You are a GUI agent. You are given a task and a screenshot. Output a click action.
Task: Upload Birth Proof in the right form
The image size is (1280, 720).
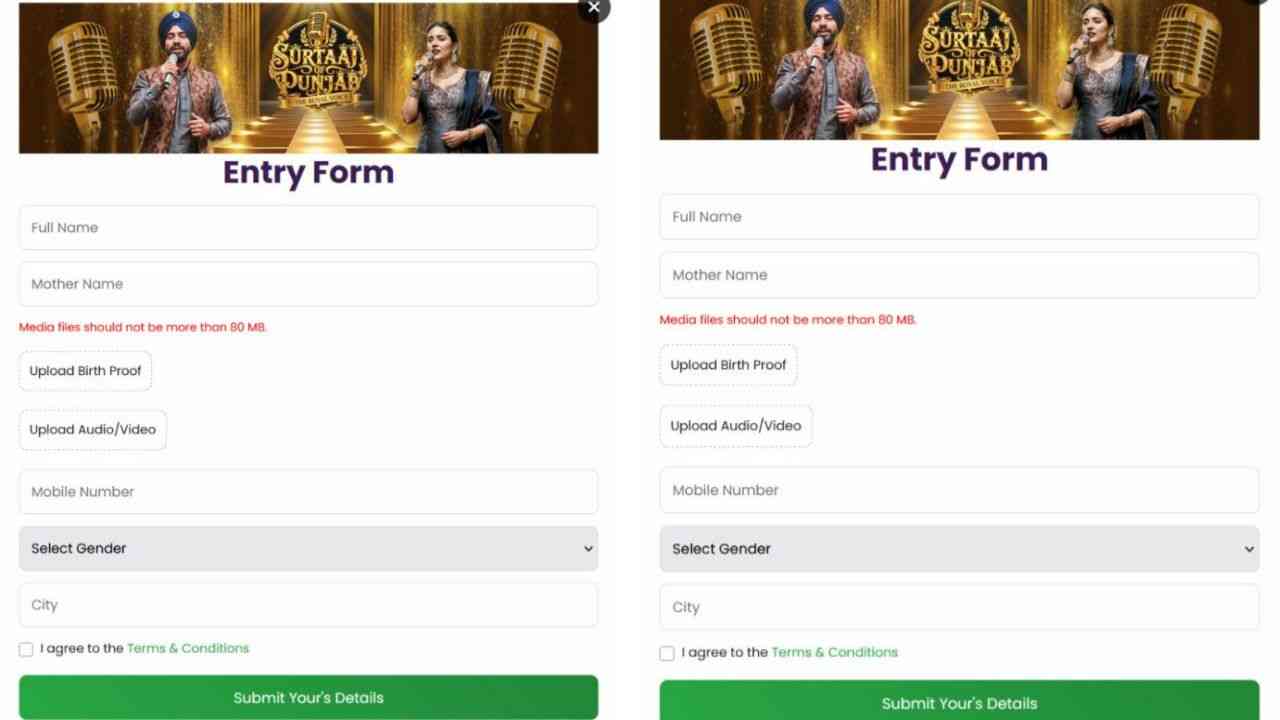click(x=728, y=365)
